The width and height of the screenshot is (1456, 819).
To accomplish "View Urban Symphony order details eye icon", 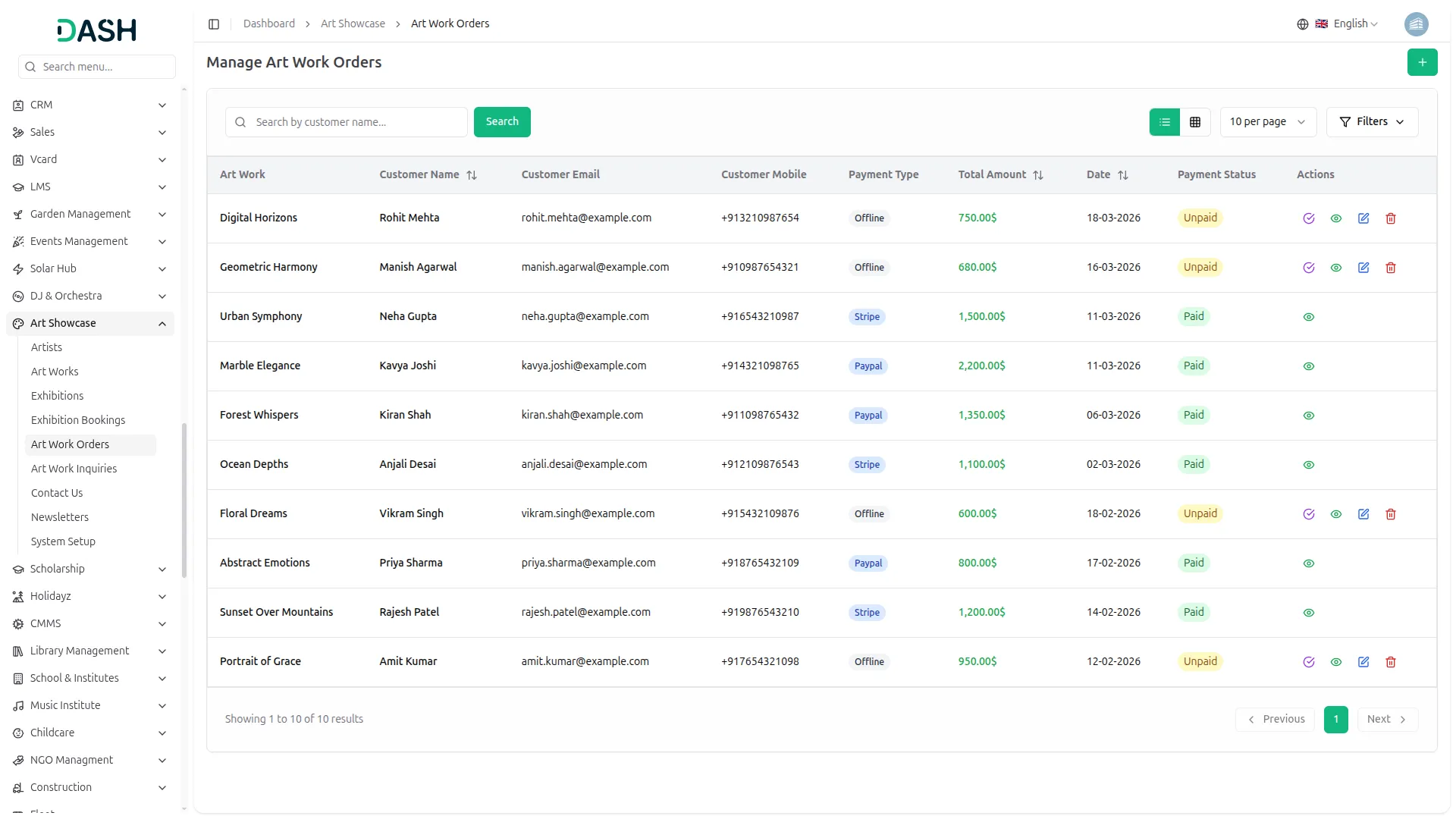I will click(1308, 317).
